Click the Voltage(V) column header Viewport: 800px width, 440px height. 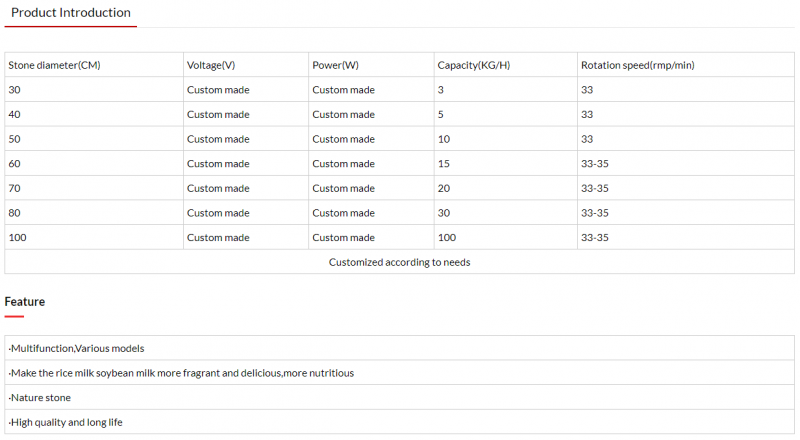pyautogui.click(x=211, y=65)
